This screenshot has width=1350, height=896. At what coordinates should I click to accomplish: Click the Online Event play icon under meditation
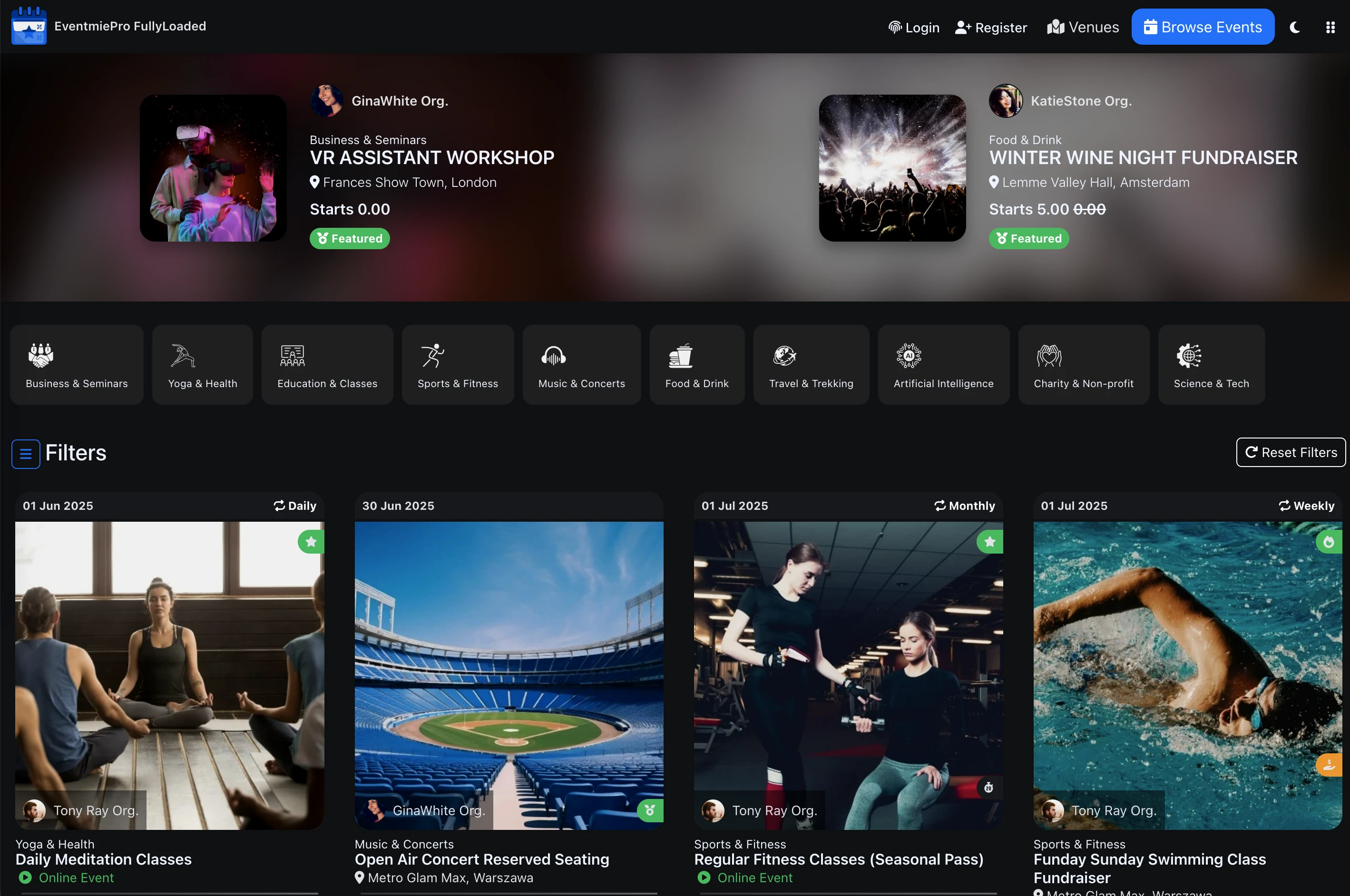(x=25, y=877)
